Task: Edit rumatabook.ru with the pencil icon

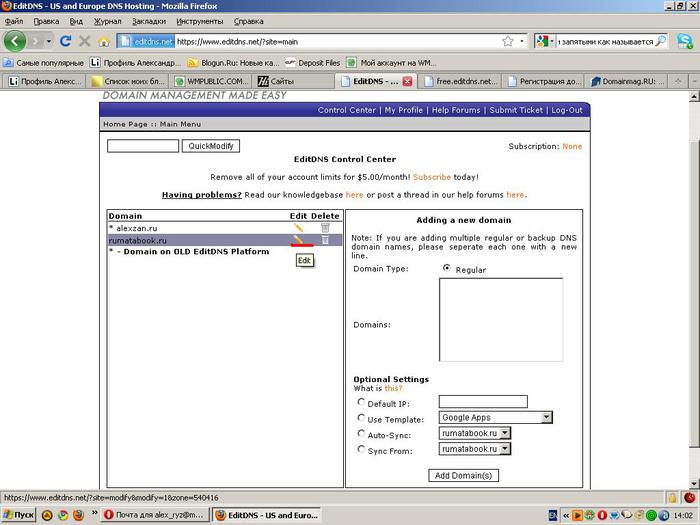Action: 298,240
